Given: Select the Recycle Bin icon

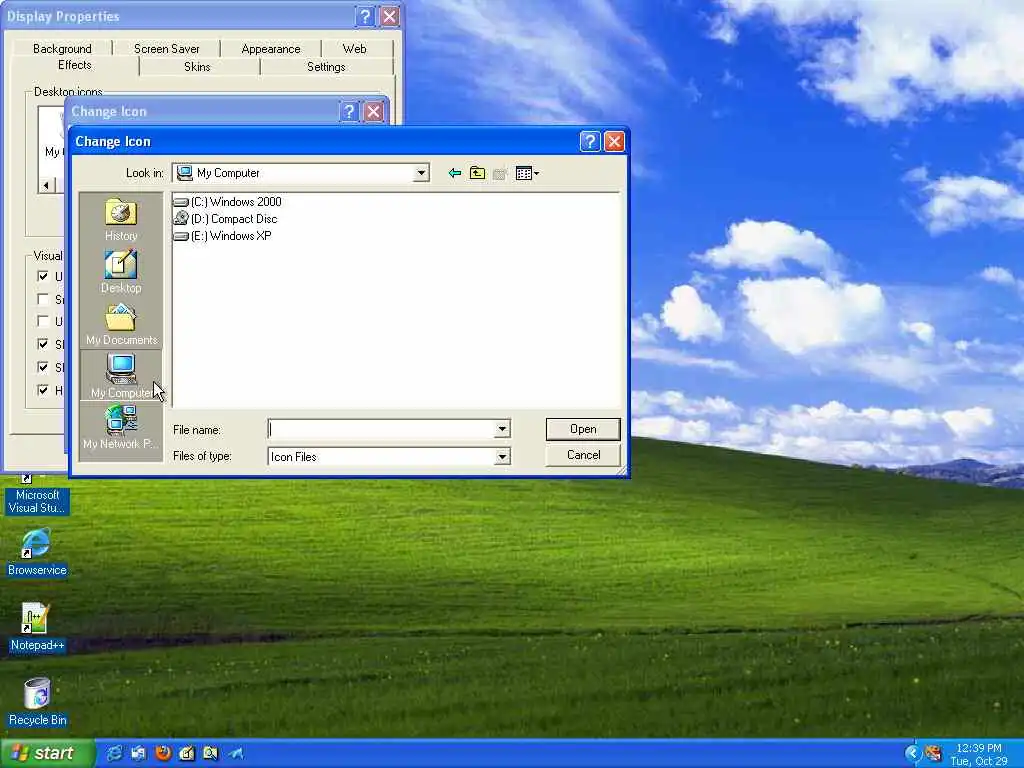Looking at the screenshot, I should click(37, 702).
